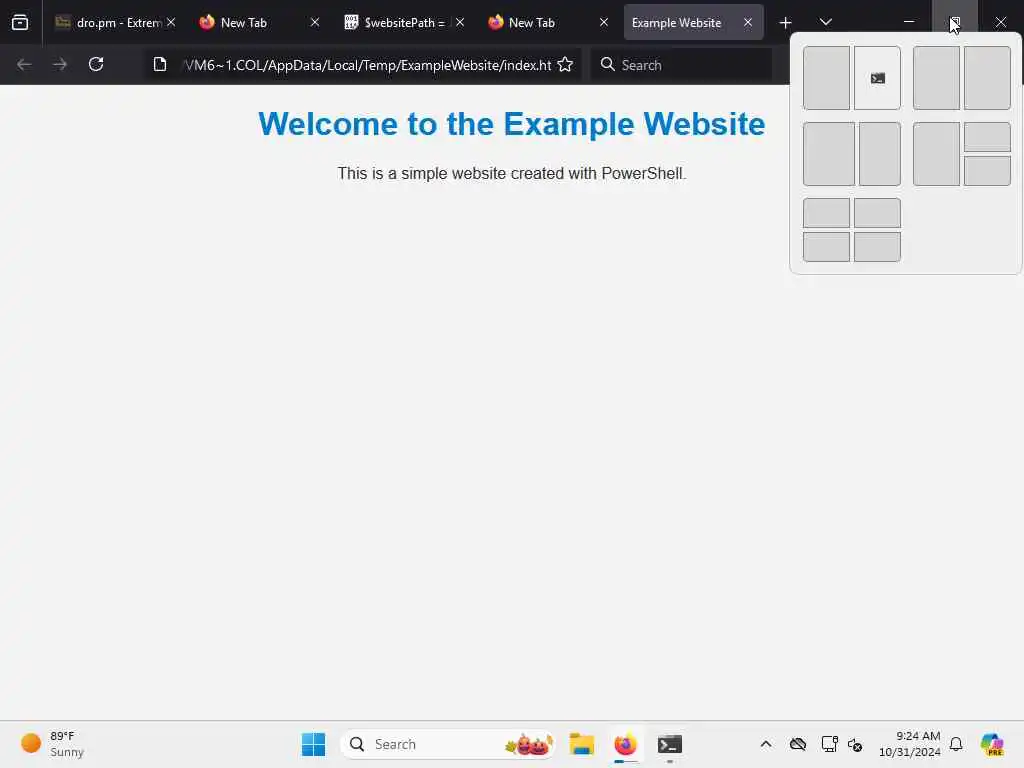Snap to top-left quadrant of grid layout
The height and width of the screenshot is (768, 1024).
(x=826, y=213)
